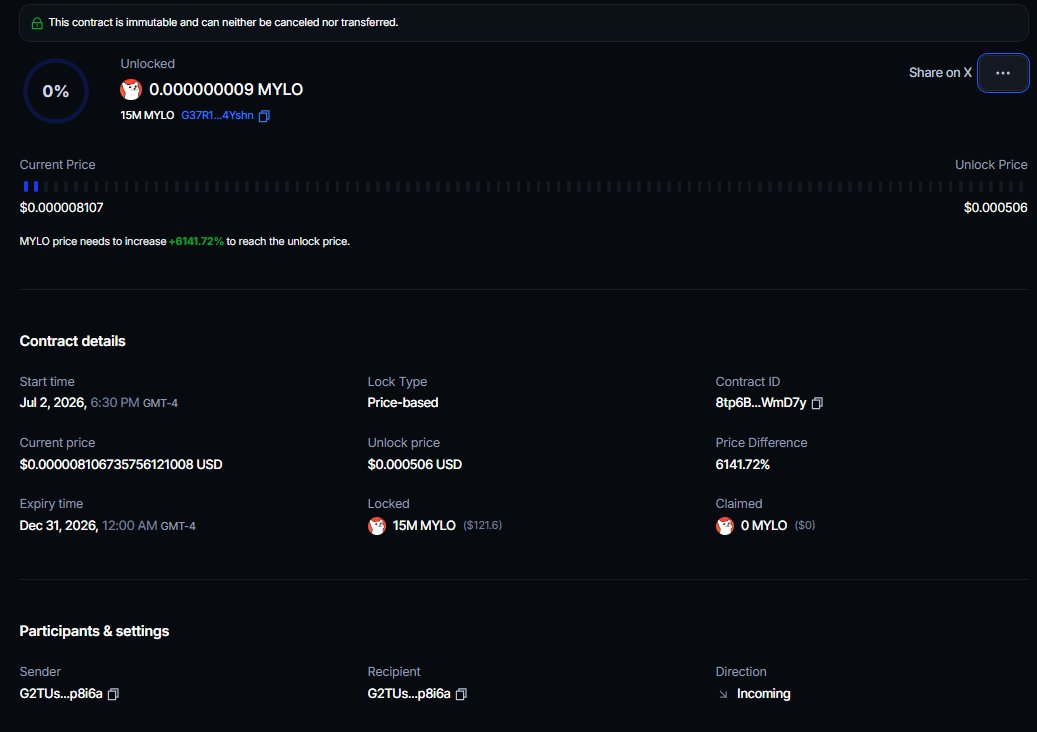Click the MYLO token logo beside Unlocked amount
Screen dimensions: 1037x732
tap(131, 89)
